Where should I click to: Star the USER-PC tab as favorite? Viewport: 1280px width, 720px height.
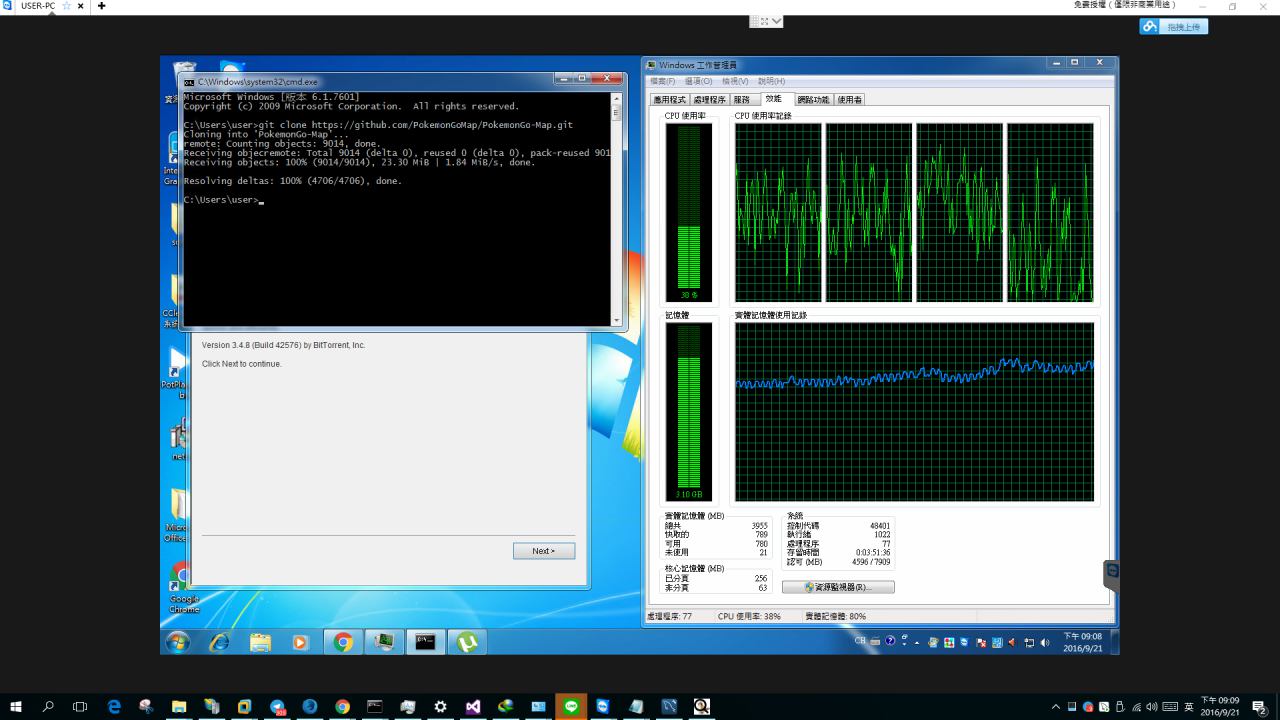pyautogui.click(x=67, y=6)
